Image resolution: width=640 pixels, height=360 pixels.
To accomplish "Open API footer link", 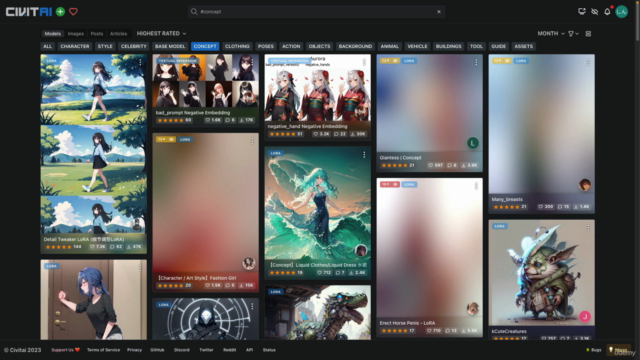I will pos(249,350).
